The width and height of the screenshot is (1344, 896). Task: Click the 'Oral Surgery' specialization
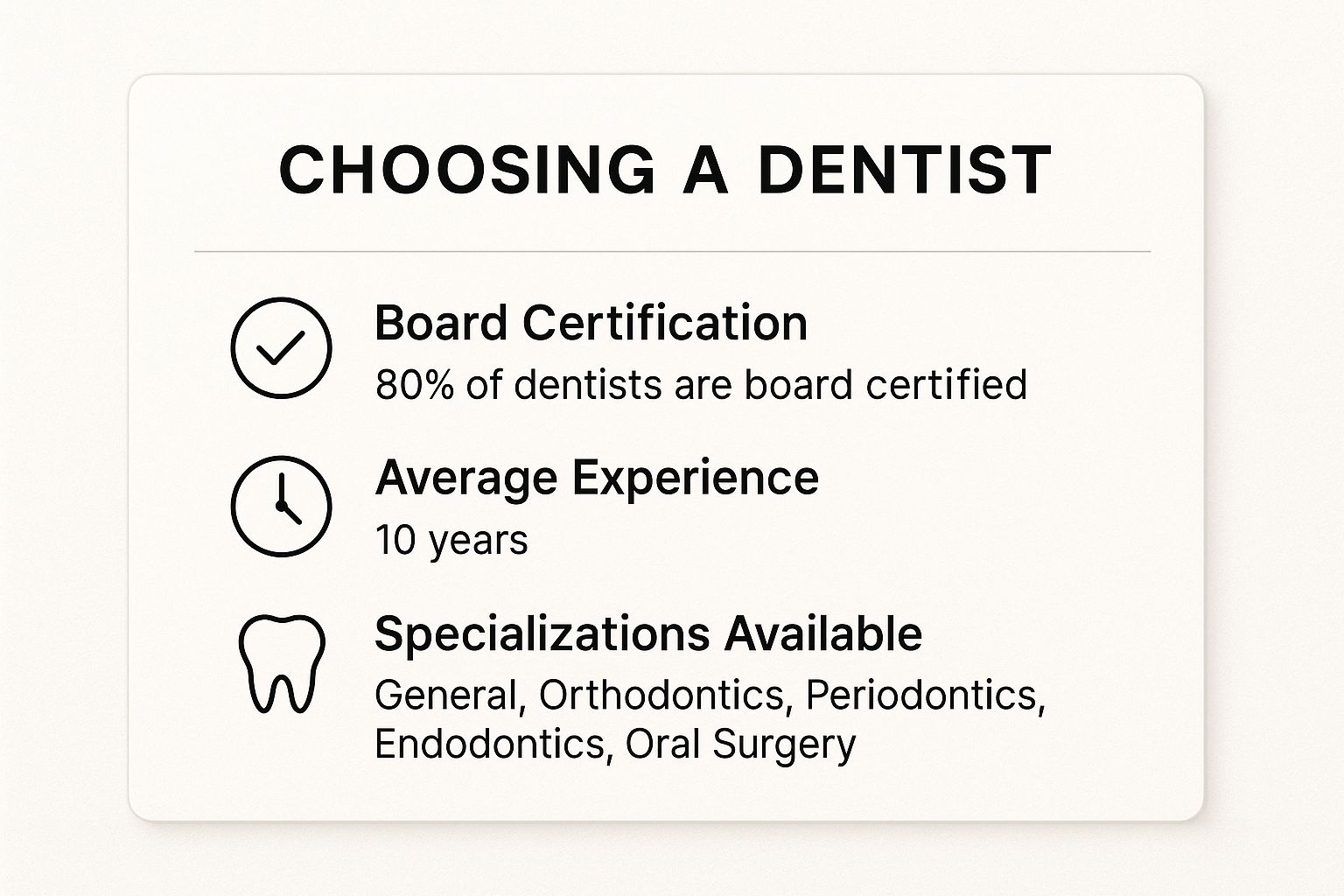740,745
